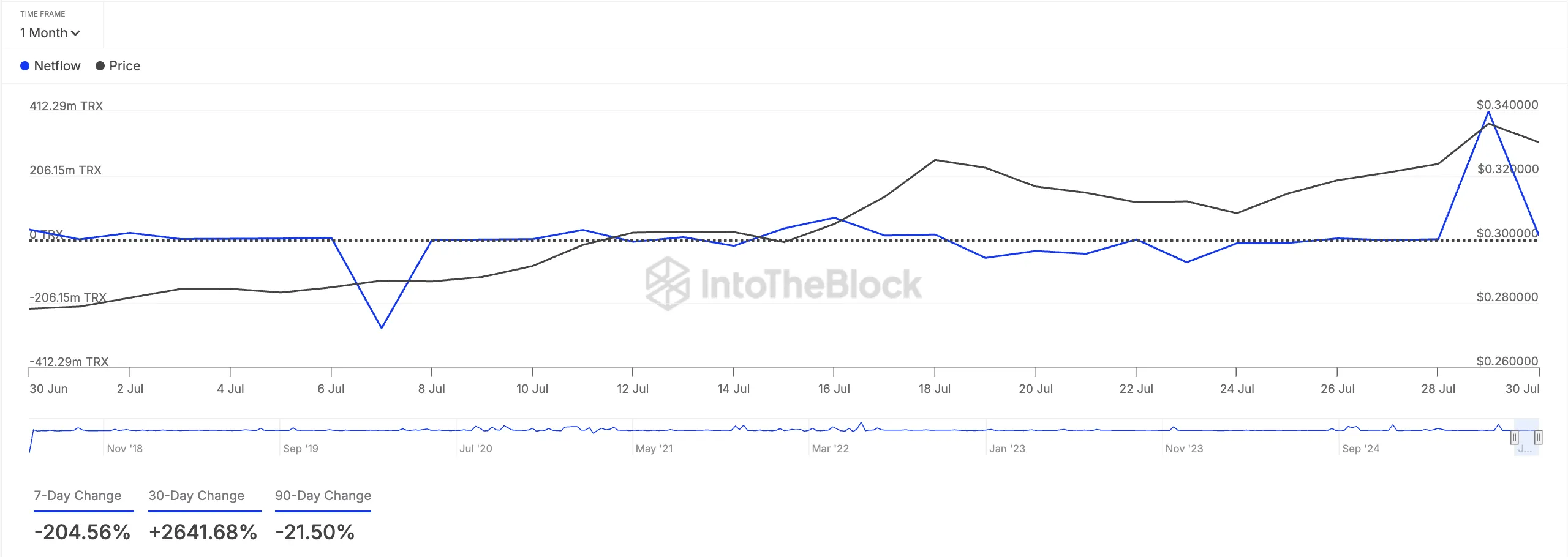Screen dimensions: 1568x557
Task: Click the highlighted selection window in navigator
Action: point(1526,437)
